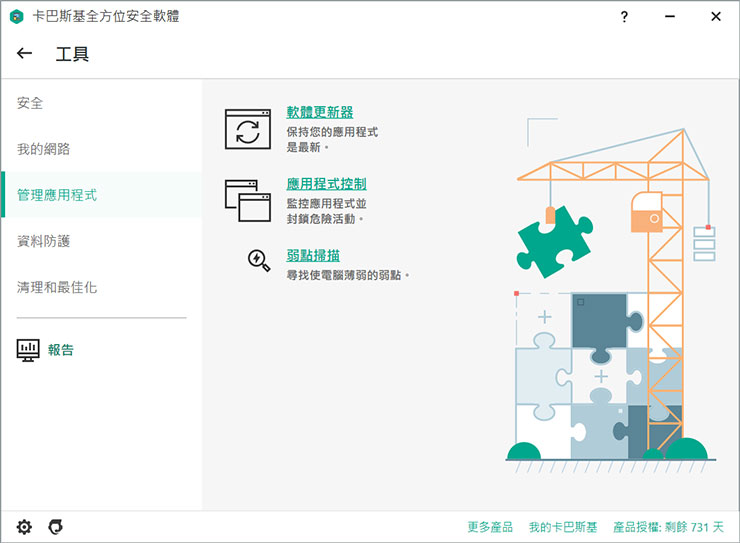The height and width of the screenshot is (543, 740).
Task: Open the Kaspersky app logo icon
Action: tap(17, 17)
